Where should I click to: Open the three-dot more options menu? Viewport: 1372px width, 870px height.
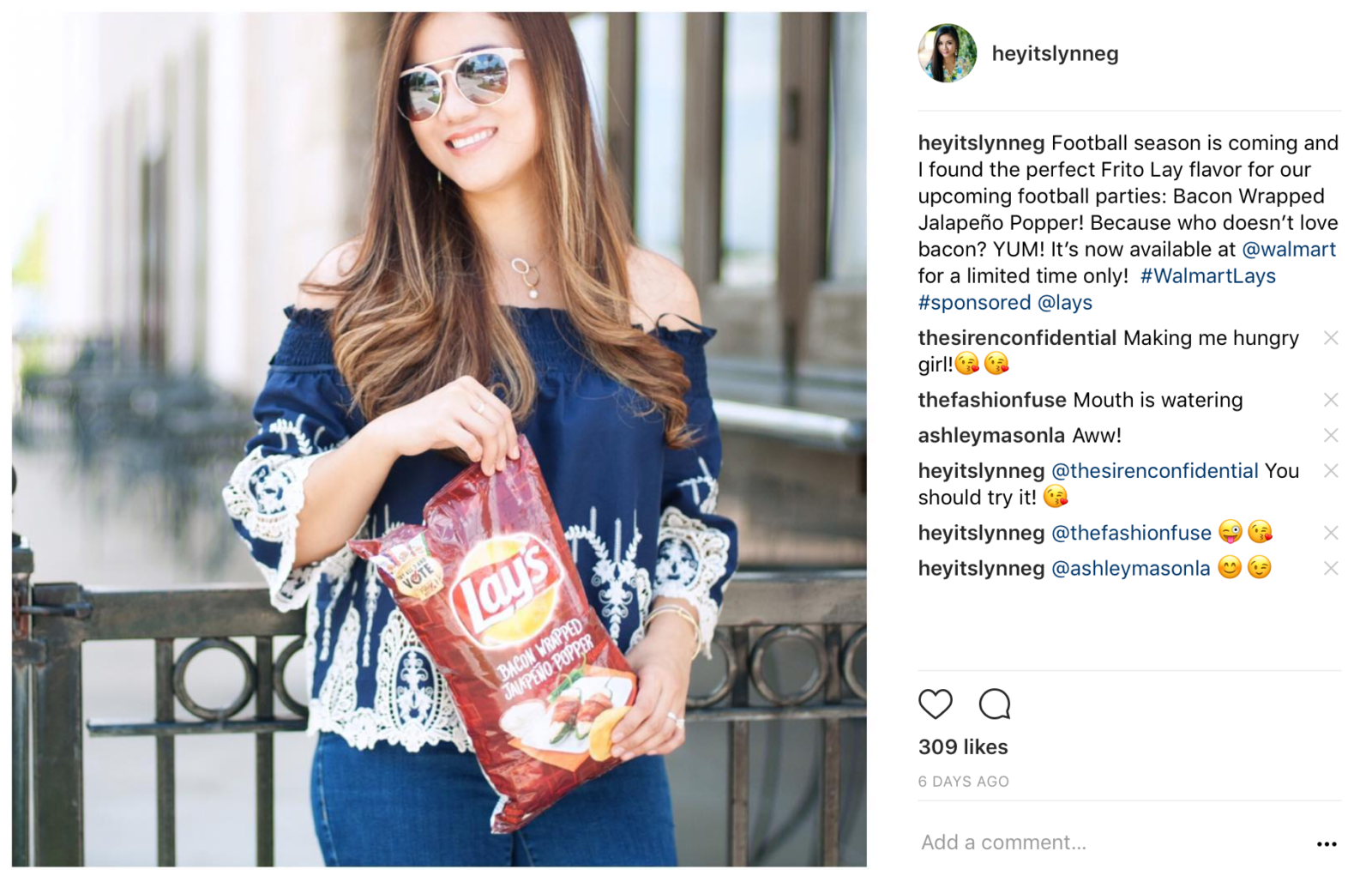coord(1327,844)
